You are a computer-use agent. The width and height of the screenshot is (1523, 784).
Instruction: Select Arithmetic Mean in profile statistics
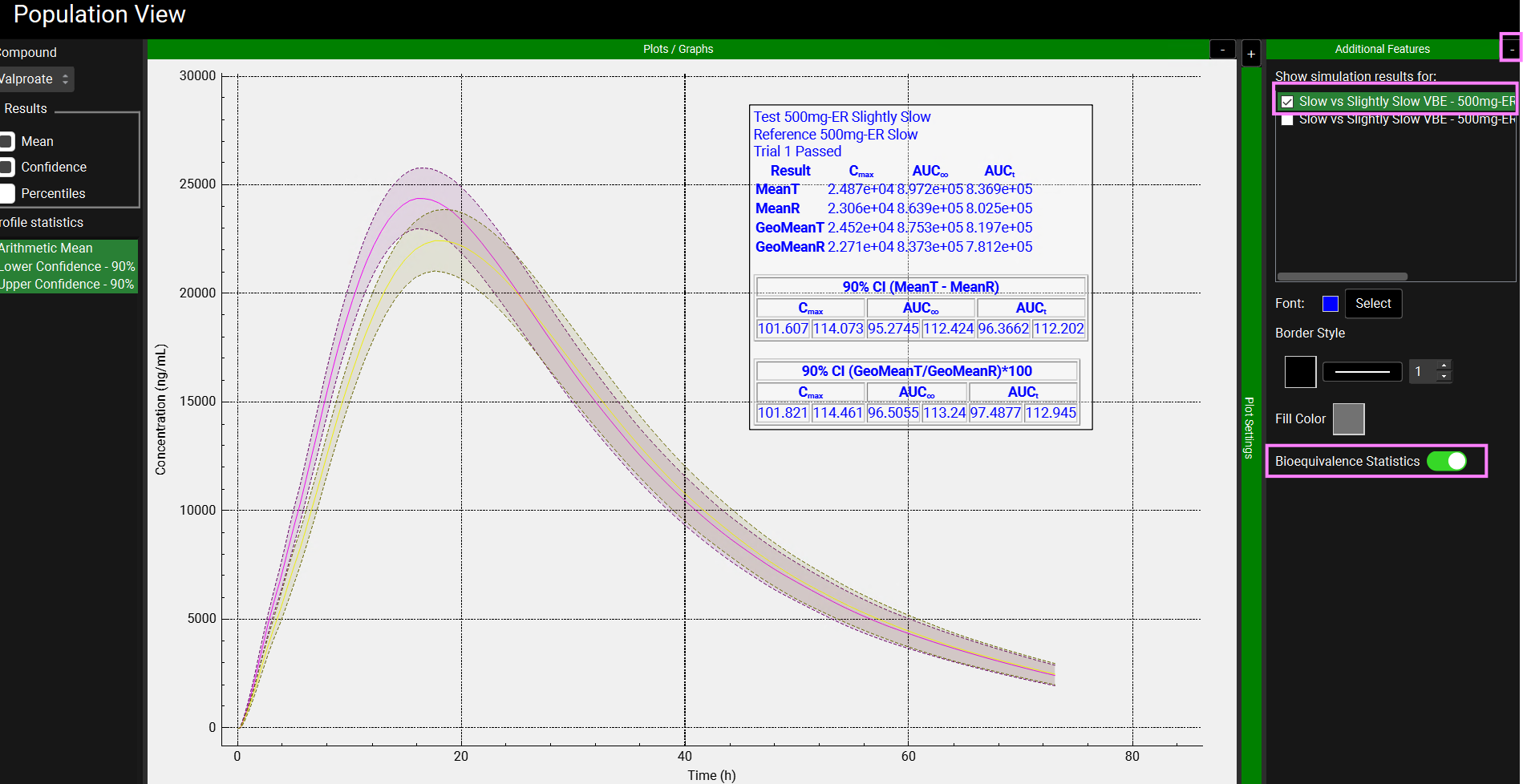47,249
